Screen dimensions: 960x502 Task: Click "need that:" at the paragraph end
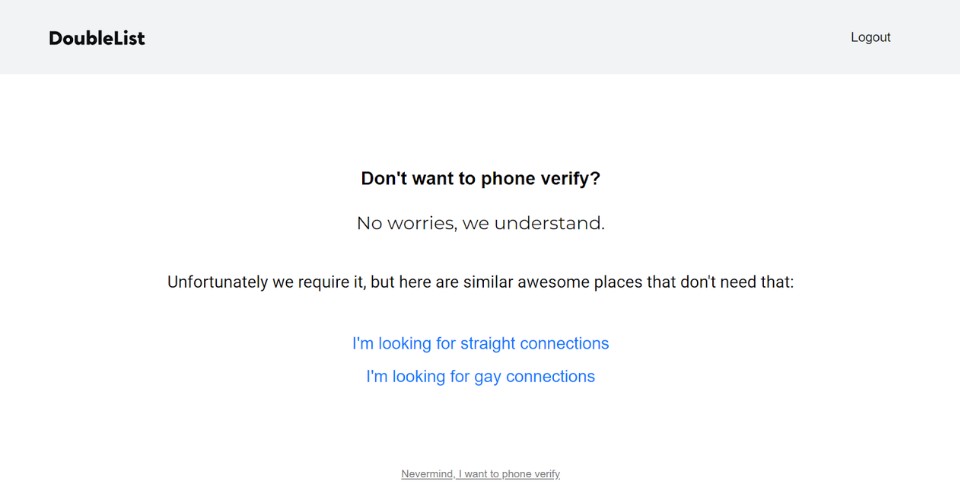tap(758, 282)
